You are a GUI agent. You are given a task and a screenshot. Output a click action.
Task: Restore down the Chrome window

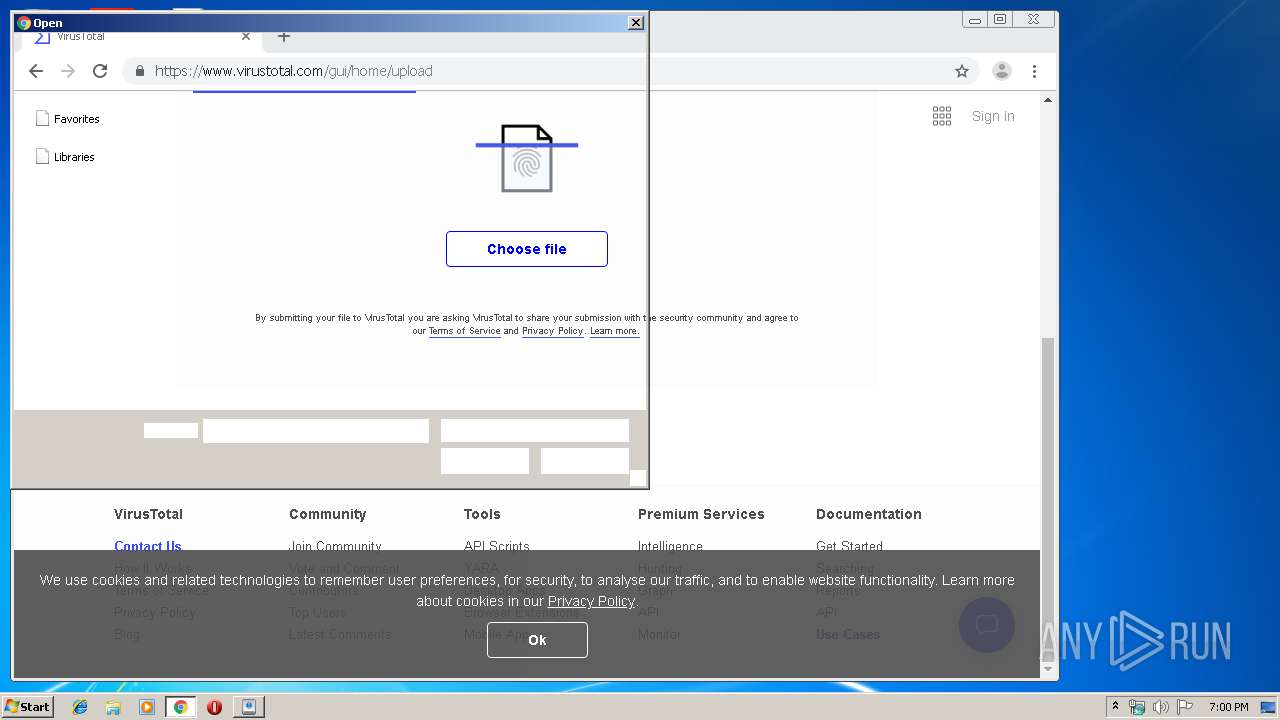[x=999, y=19]
